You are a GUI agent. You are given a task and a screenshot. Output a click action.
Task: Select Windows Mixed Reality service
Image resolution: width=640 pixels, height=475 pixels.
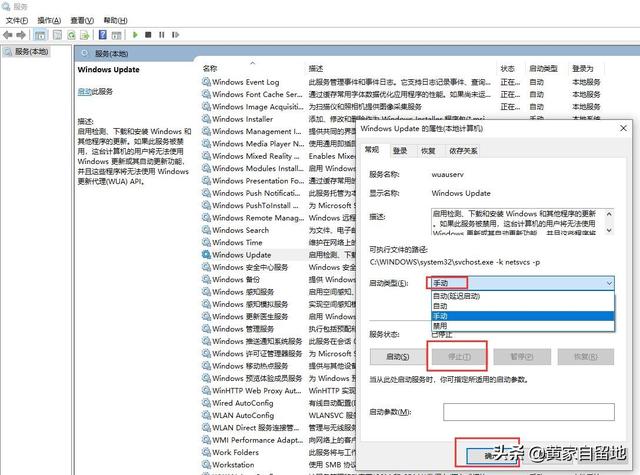coord(256,156)
